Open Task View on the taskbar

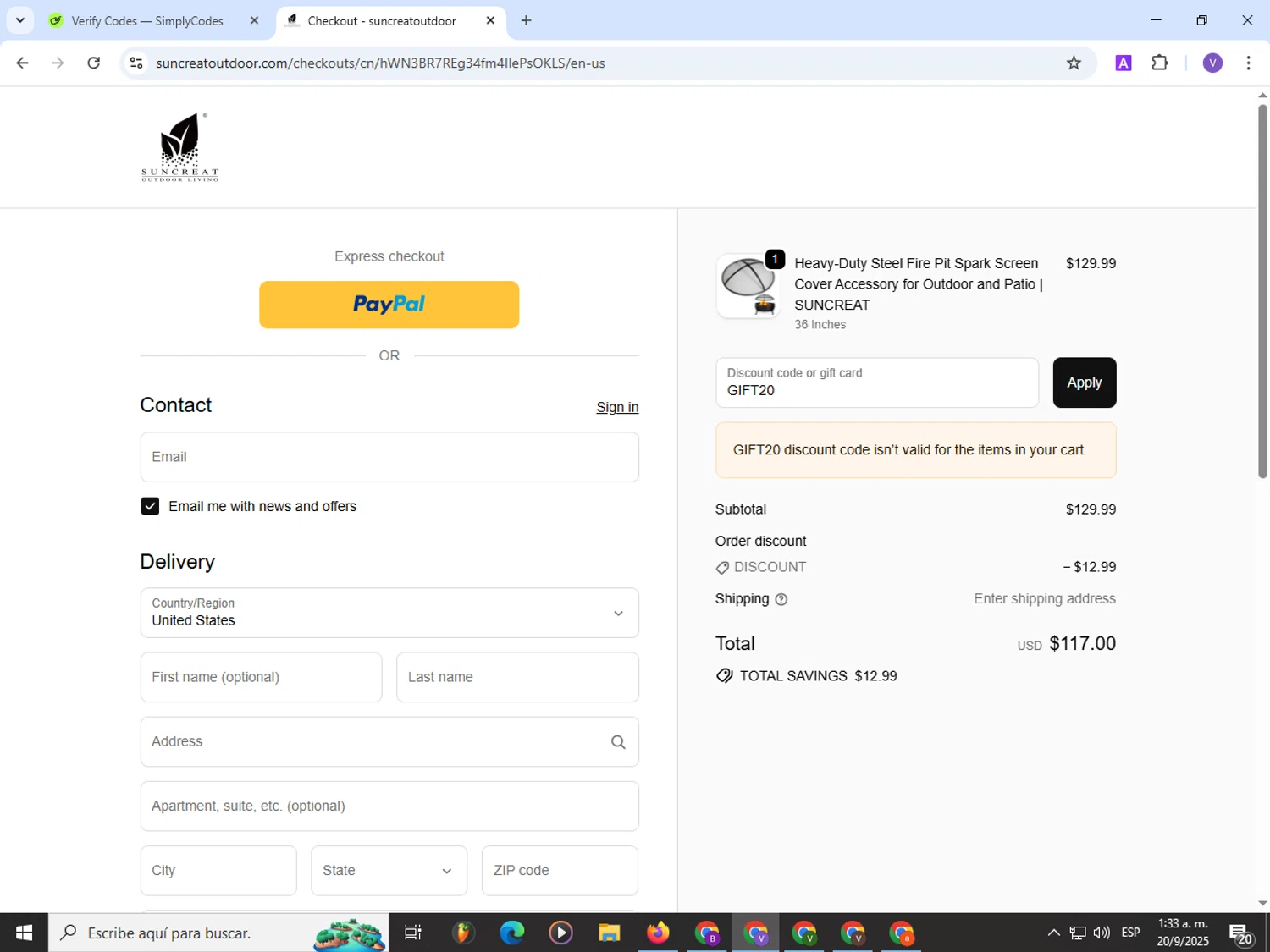413,933
